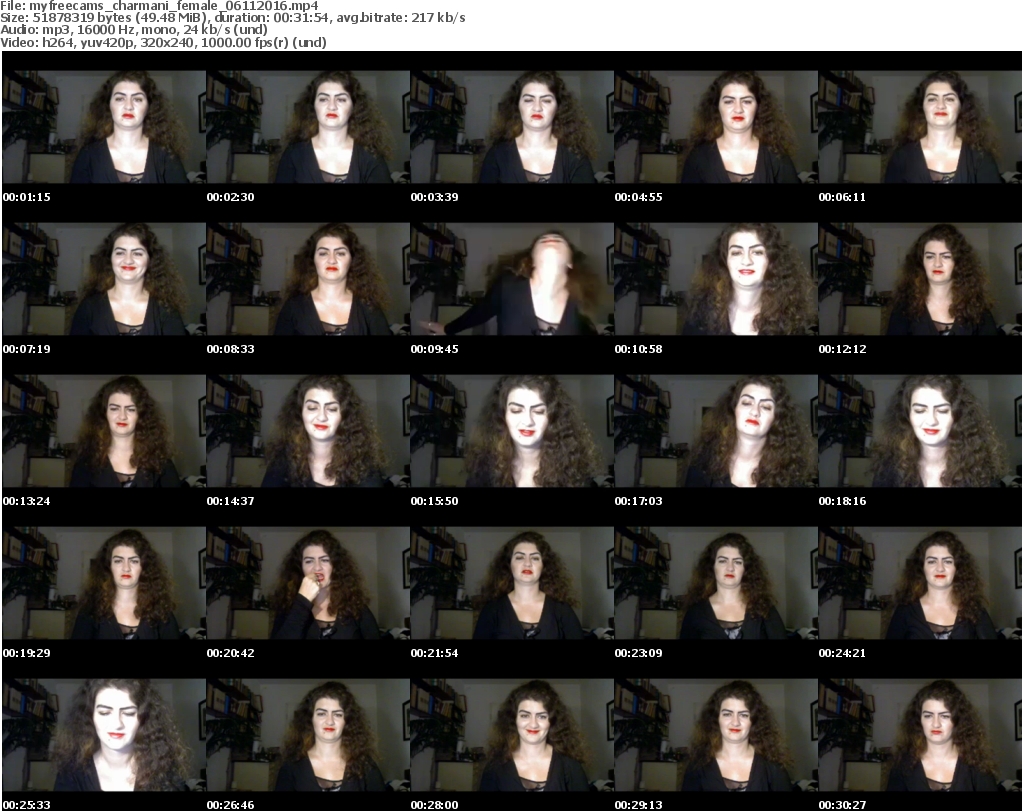Pick the frame at 00:10:58
The image size is (1024, 811).
[x=716, y=279]
